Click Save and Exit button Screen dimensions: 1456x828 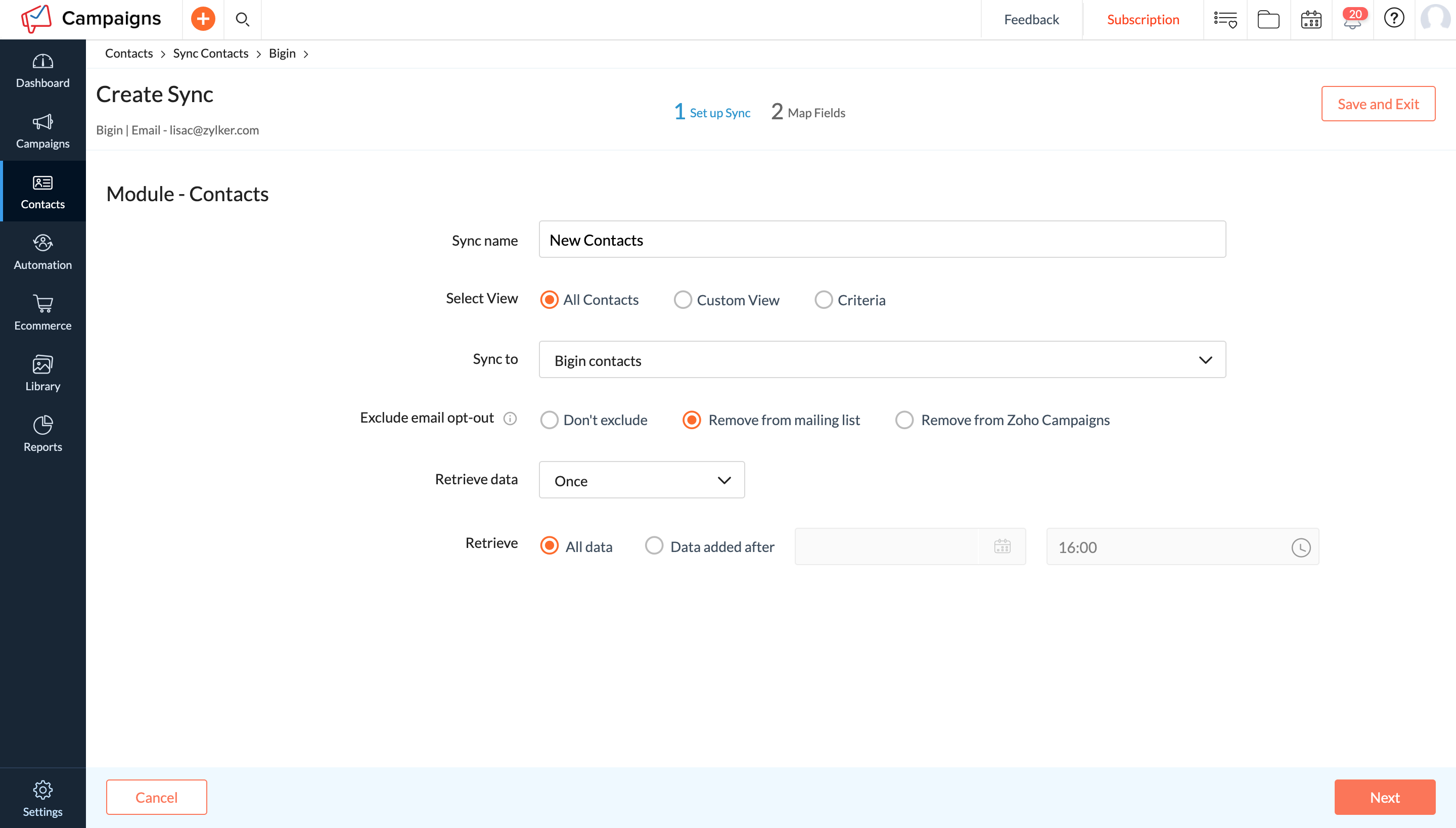coord(1378,104)
